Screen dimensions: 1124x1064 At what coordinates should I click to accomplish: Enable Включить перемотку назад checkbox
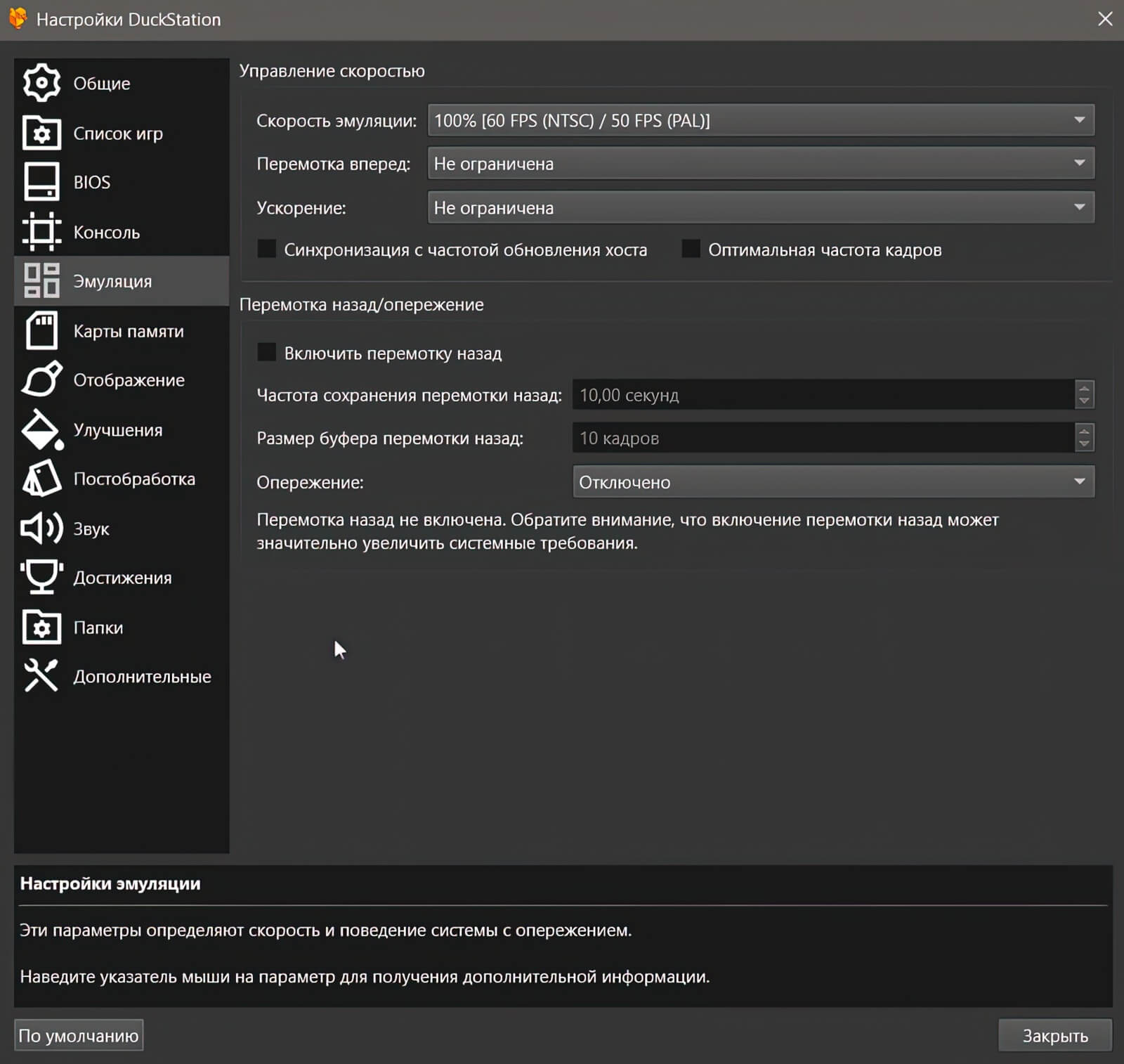click(x=266, y=352)
